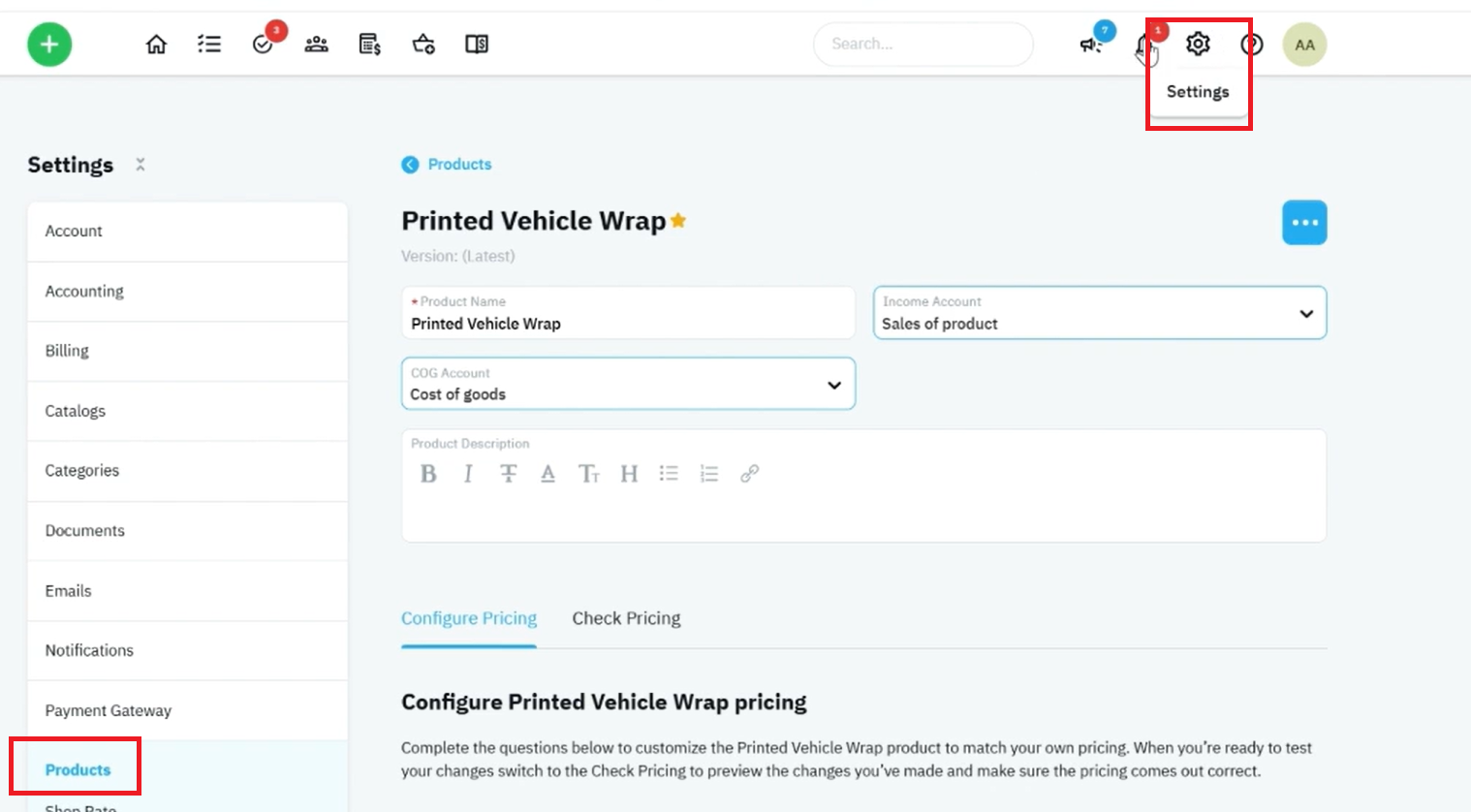Expand the Income Account dropdown
This screenshot has height=812, width=1471.
coord(1100,313)
